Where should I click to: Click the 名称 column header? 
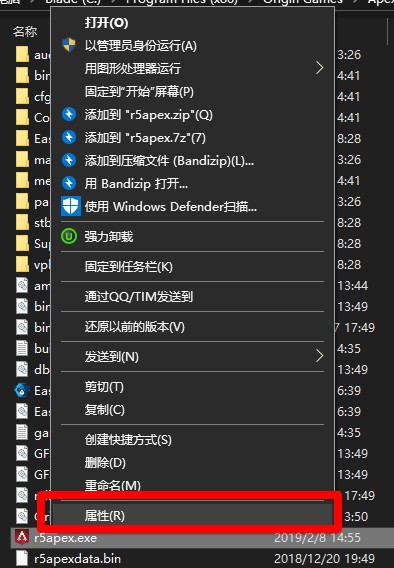[x=25, y=32]
